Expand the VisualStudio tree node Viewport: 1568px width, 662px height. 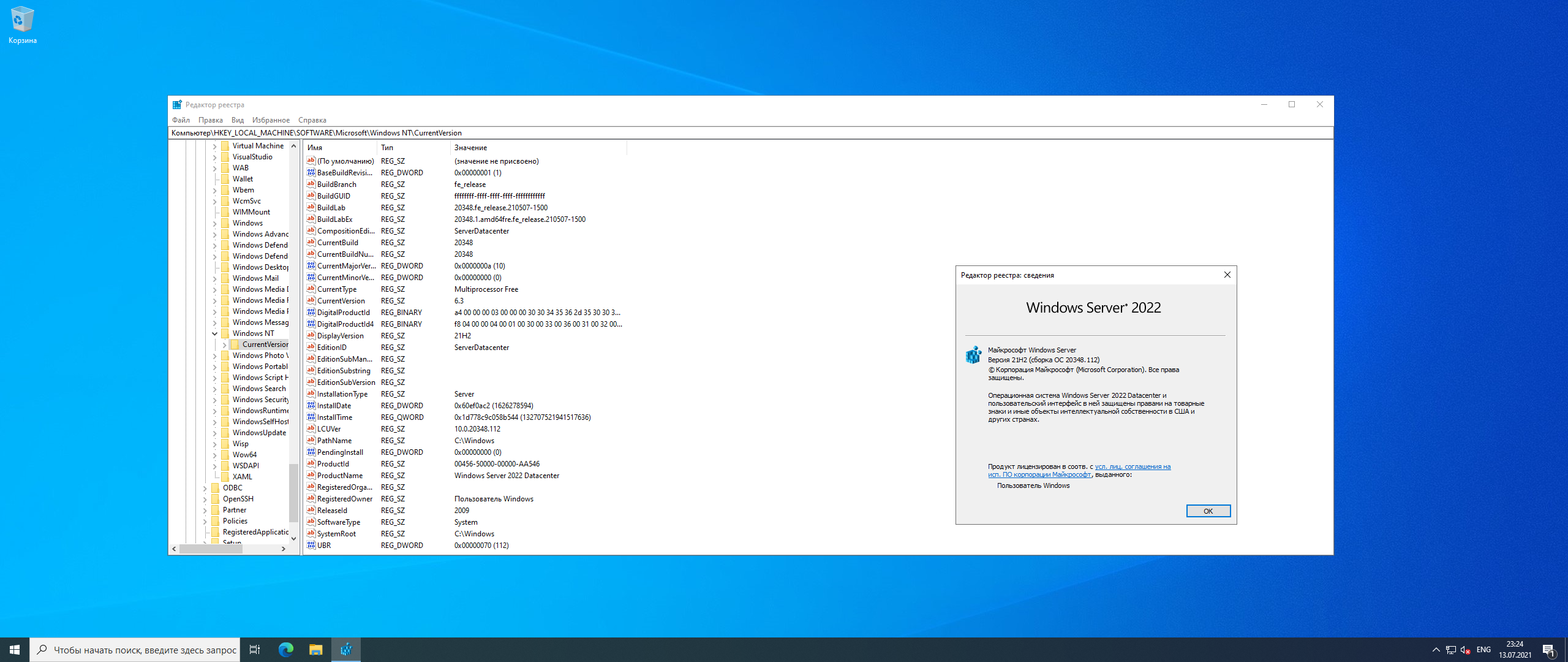click(215, 157)
